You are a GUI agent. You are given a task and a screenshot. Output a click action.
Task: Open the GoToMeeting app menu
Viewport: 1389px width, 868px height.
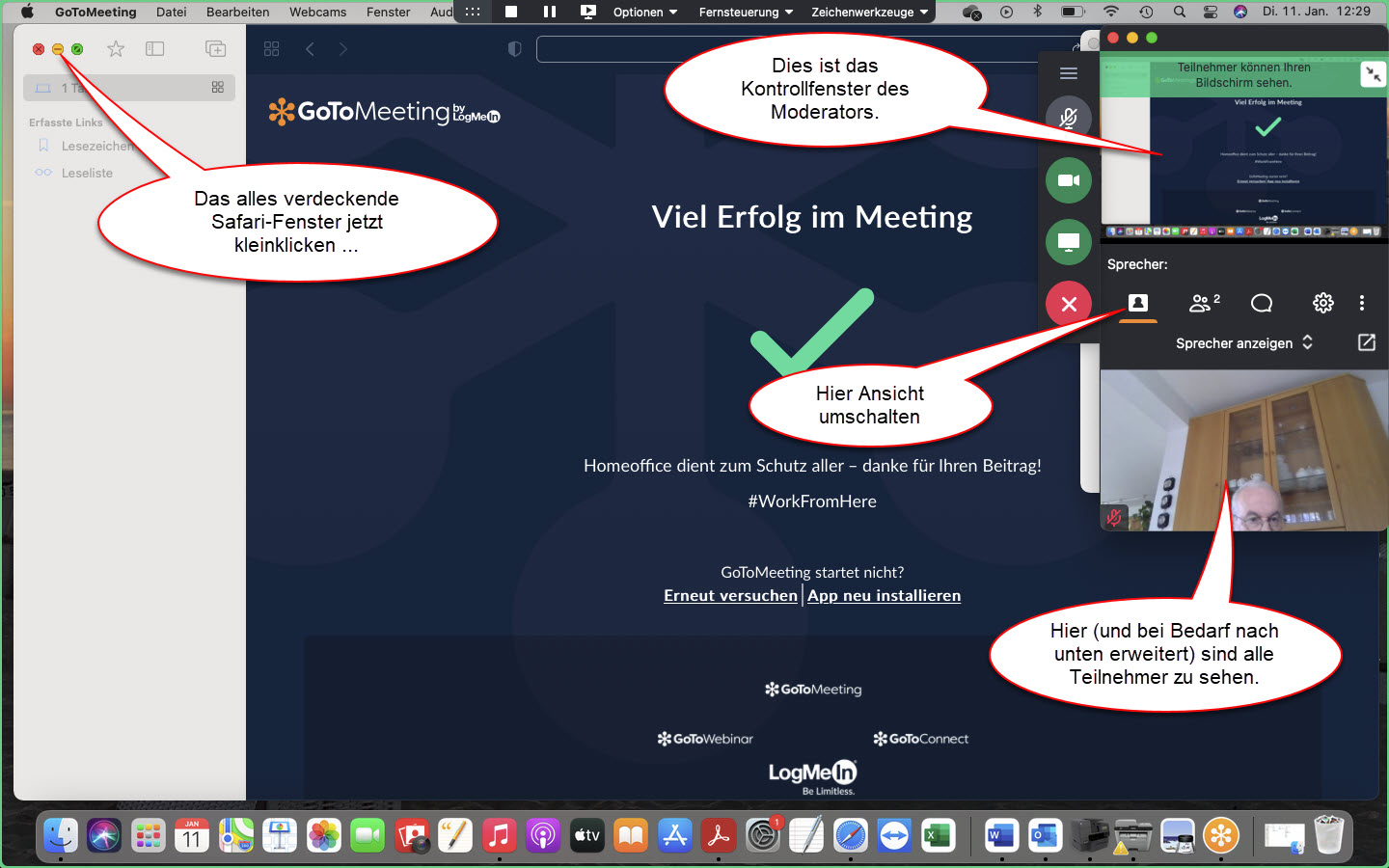point(95,12)
